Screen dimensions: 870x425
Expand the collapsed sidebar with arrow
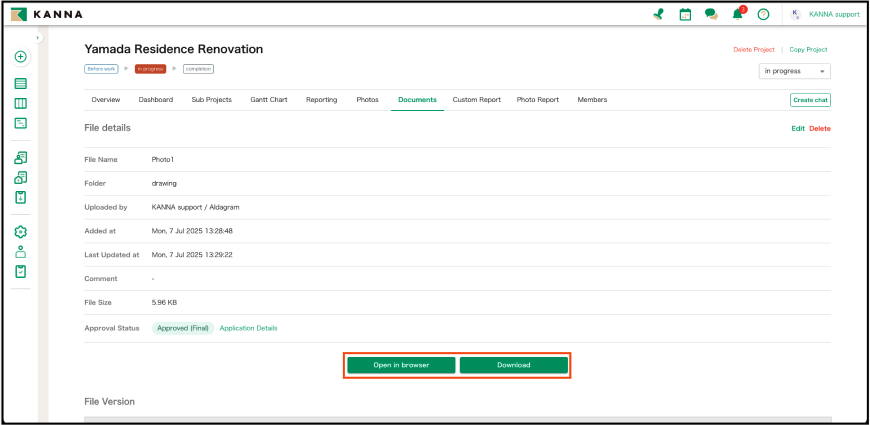(38, 38)
